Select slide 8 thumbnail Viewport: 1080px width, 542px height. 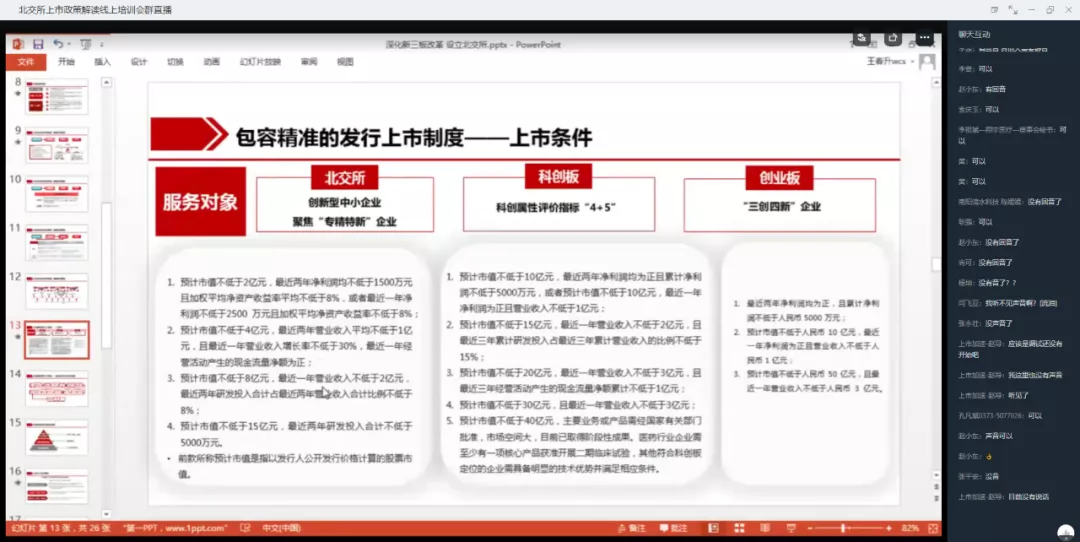(x=56, y=96)
